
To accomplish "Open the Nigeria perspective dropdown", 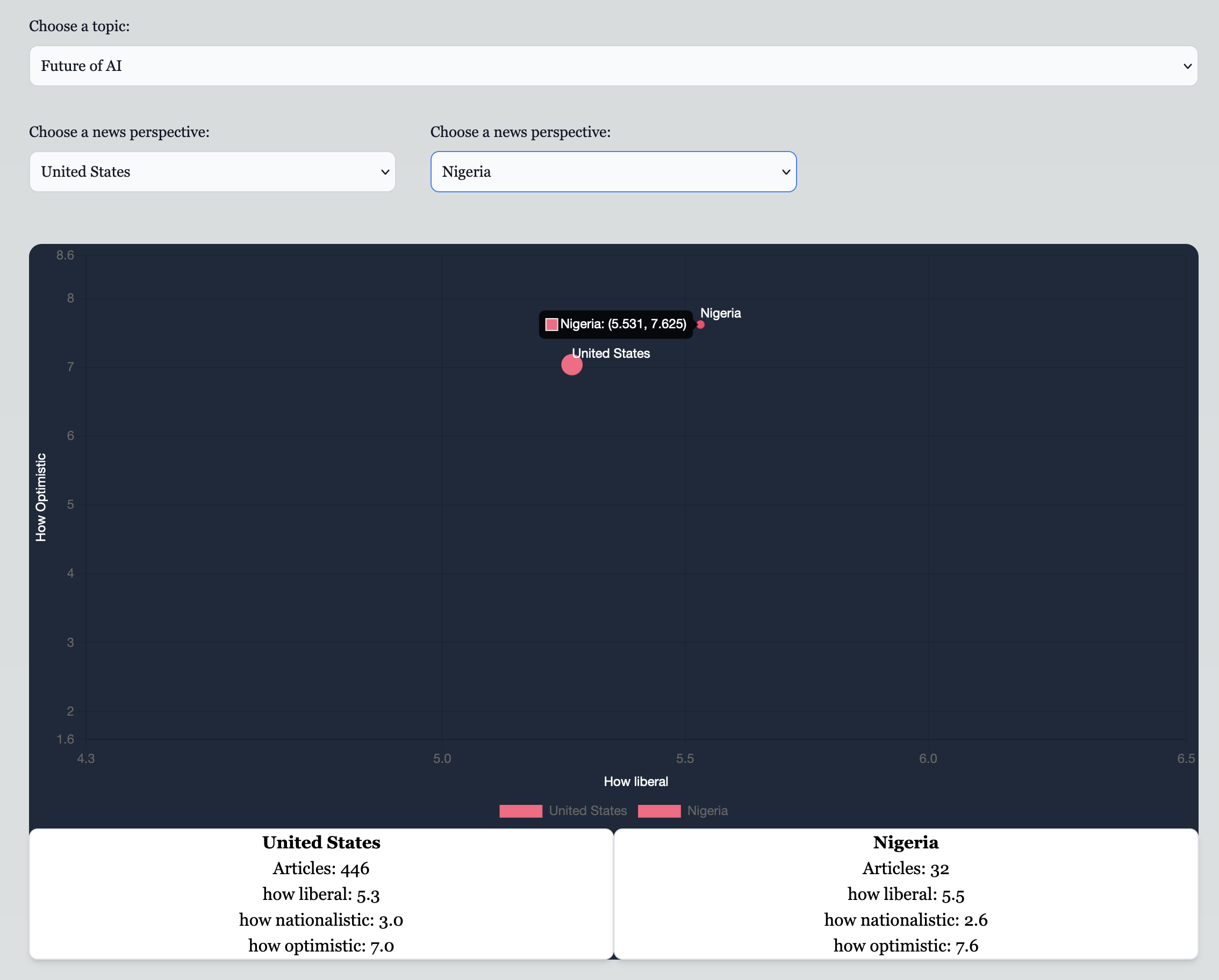I will tap(613, 172).
